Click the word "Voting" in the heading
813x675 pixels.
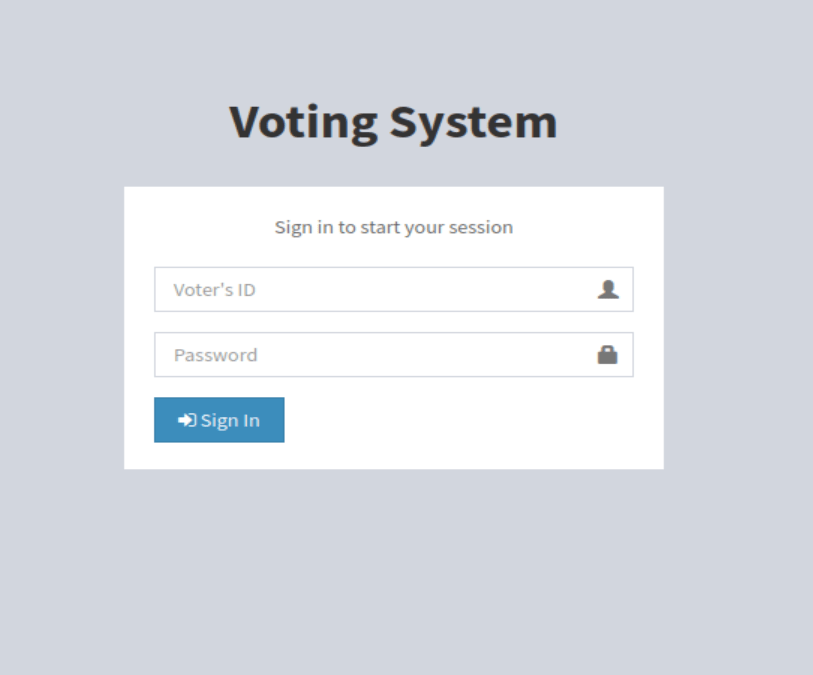click(303, 122)
